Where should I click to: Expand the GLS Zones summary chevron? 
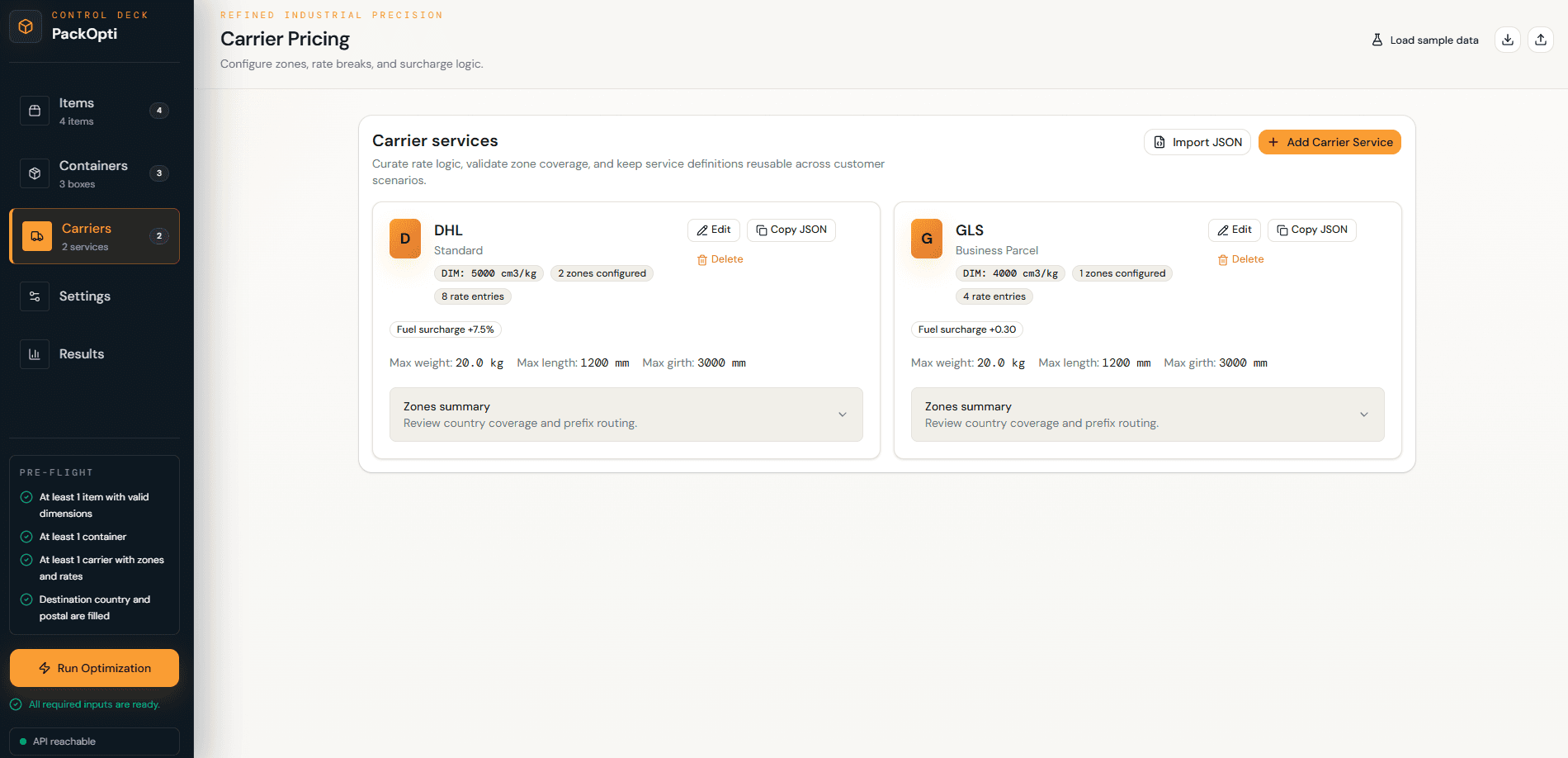[1364, 415]
